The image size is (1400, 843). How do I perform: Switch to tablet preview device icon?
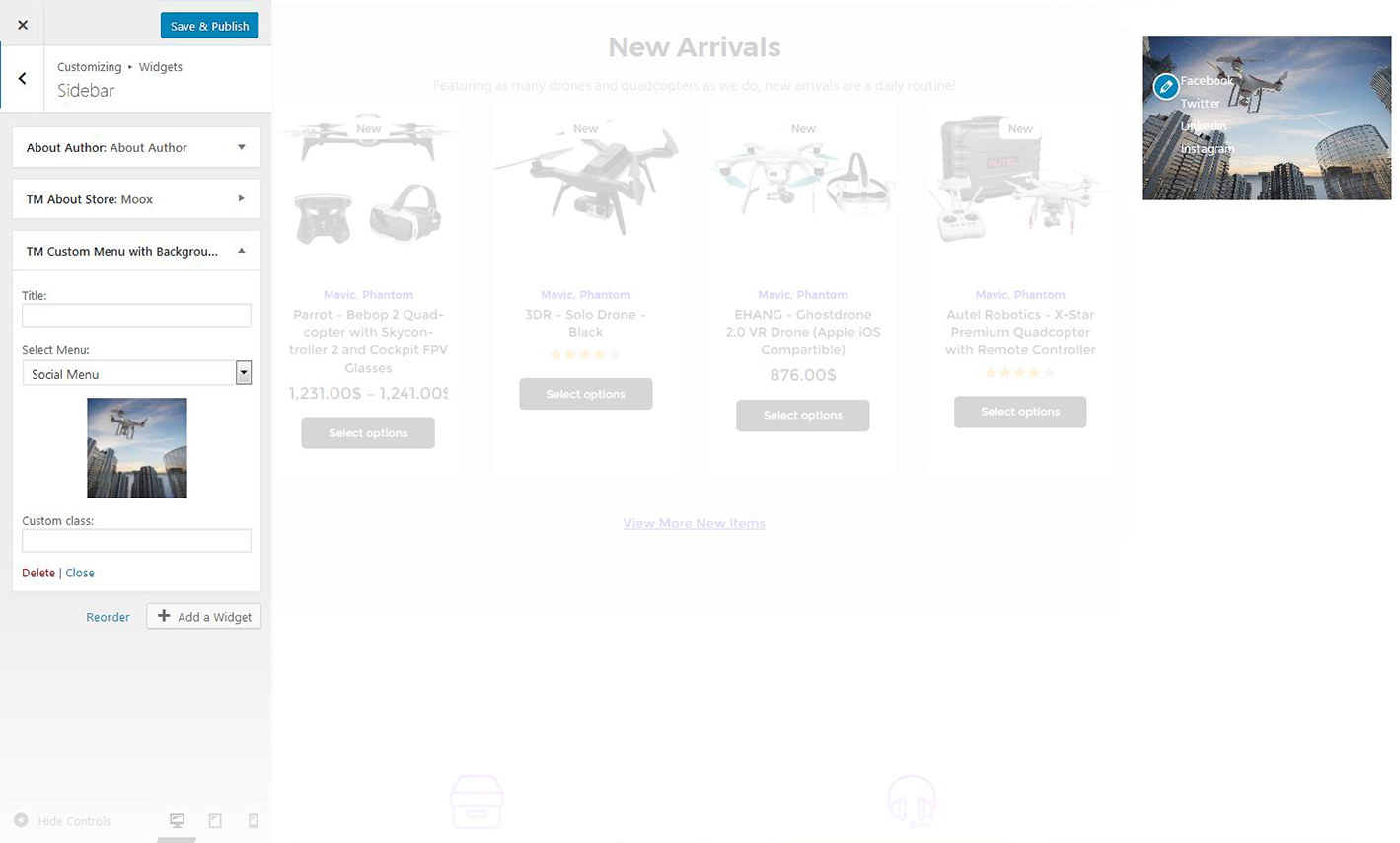click(215, 820)
